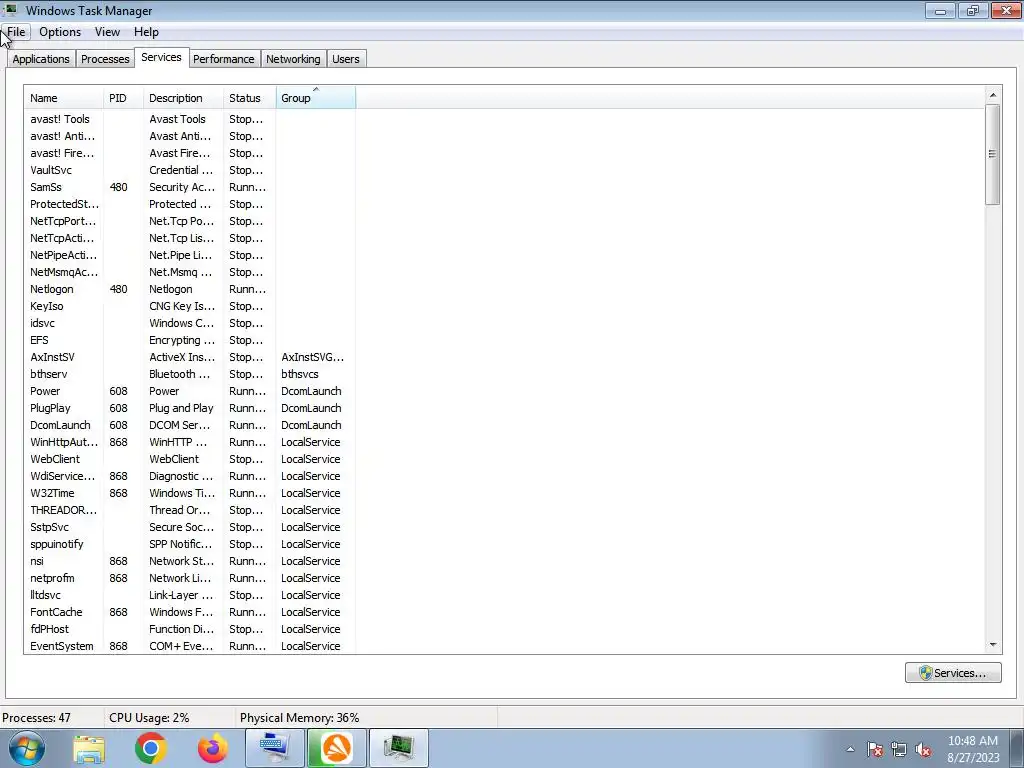The height and width of the screenshot is (768, 1024).
Task: Select the SstpSvc service row
Action: point(189,526)
